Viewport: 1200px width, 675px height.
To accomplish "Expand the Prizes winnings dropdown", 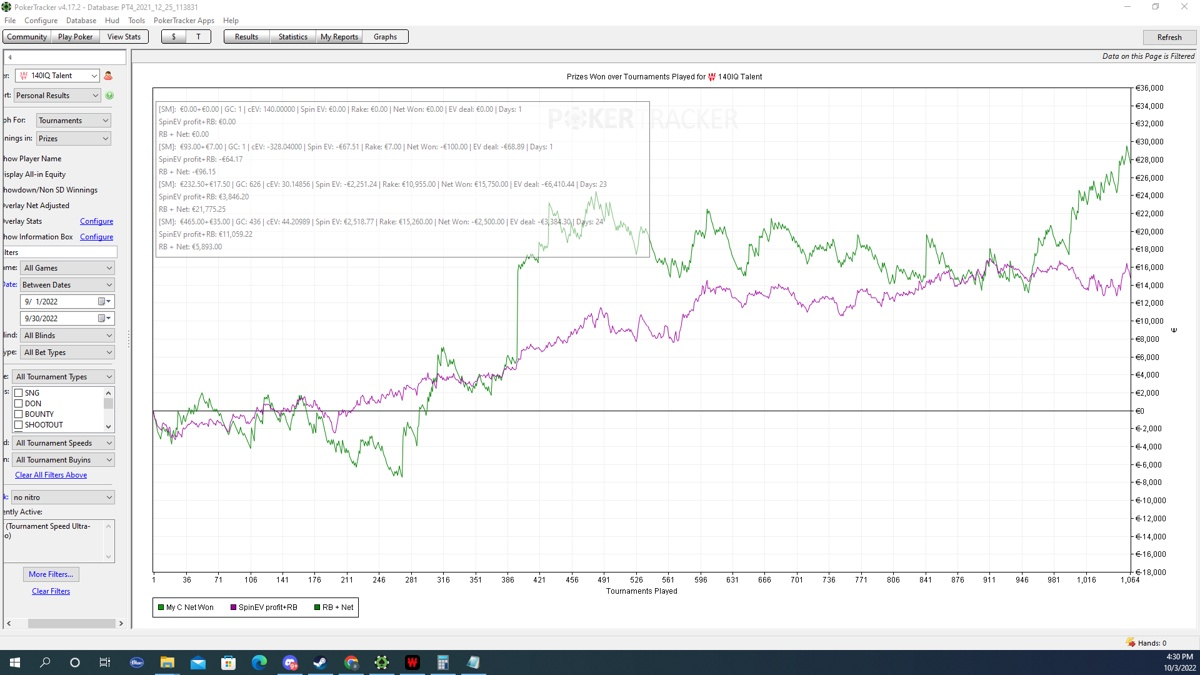I will click(73, 139).
